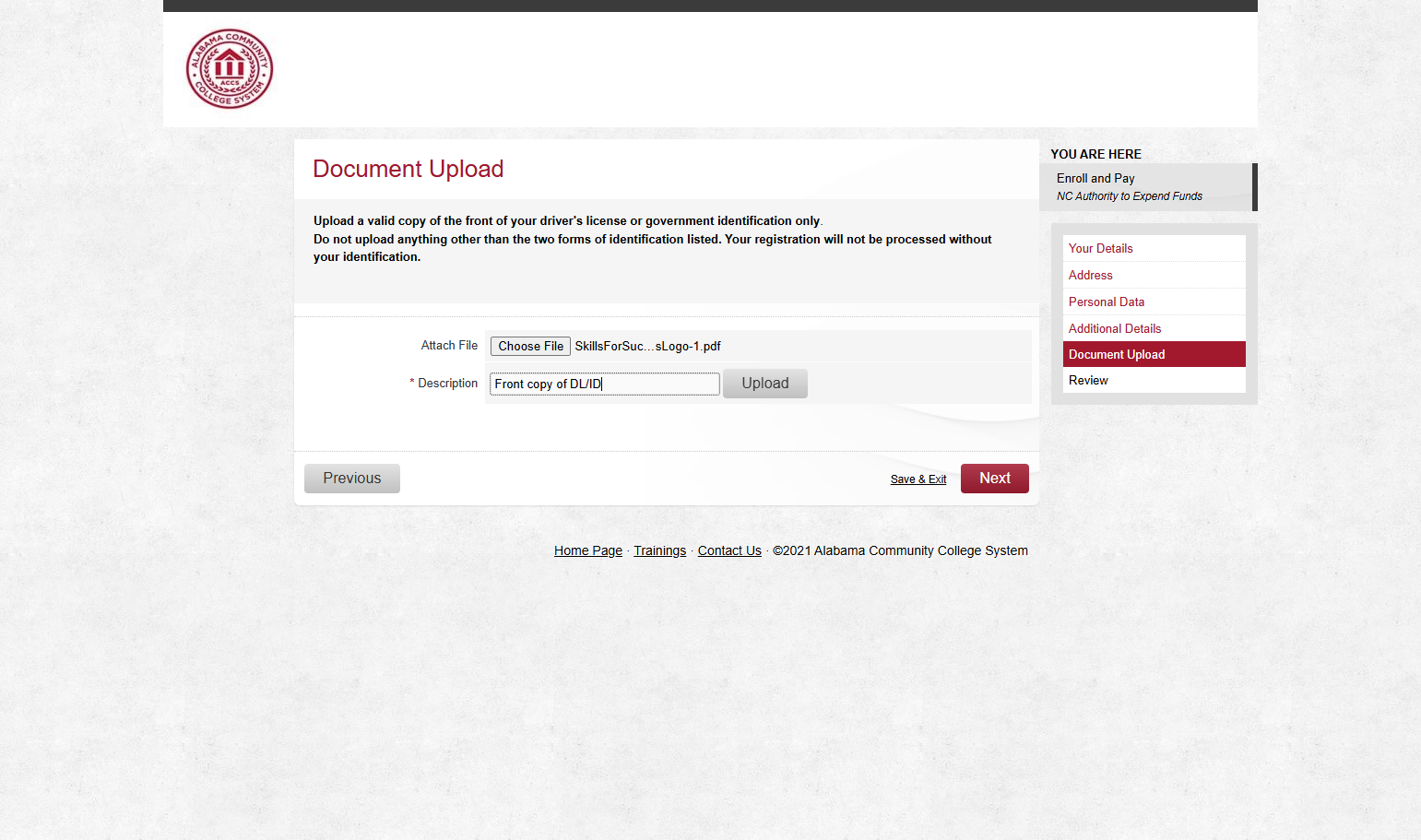Click the Save & Exit link
Image resolution: width=1421 pixels, height=840 pixels.
[918, 479]
